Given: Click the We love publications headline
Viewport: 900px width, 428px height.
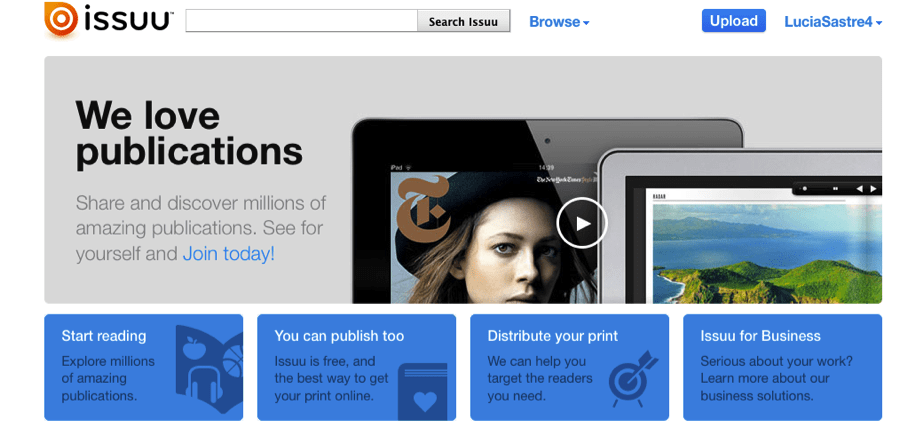Looking at the screenshot, I should 189,133.
